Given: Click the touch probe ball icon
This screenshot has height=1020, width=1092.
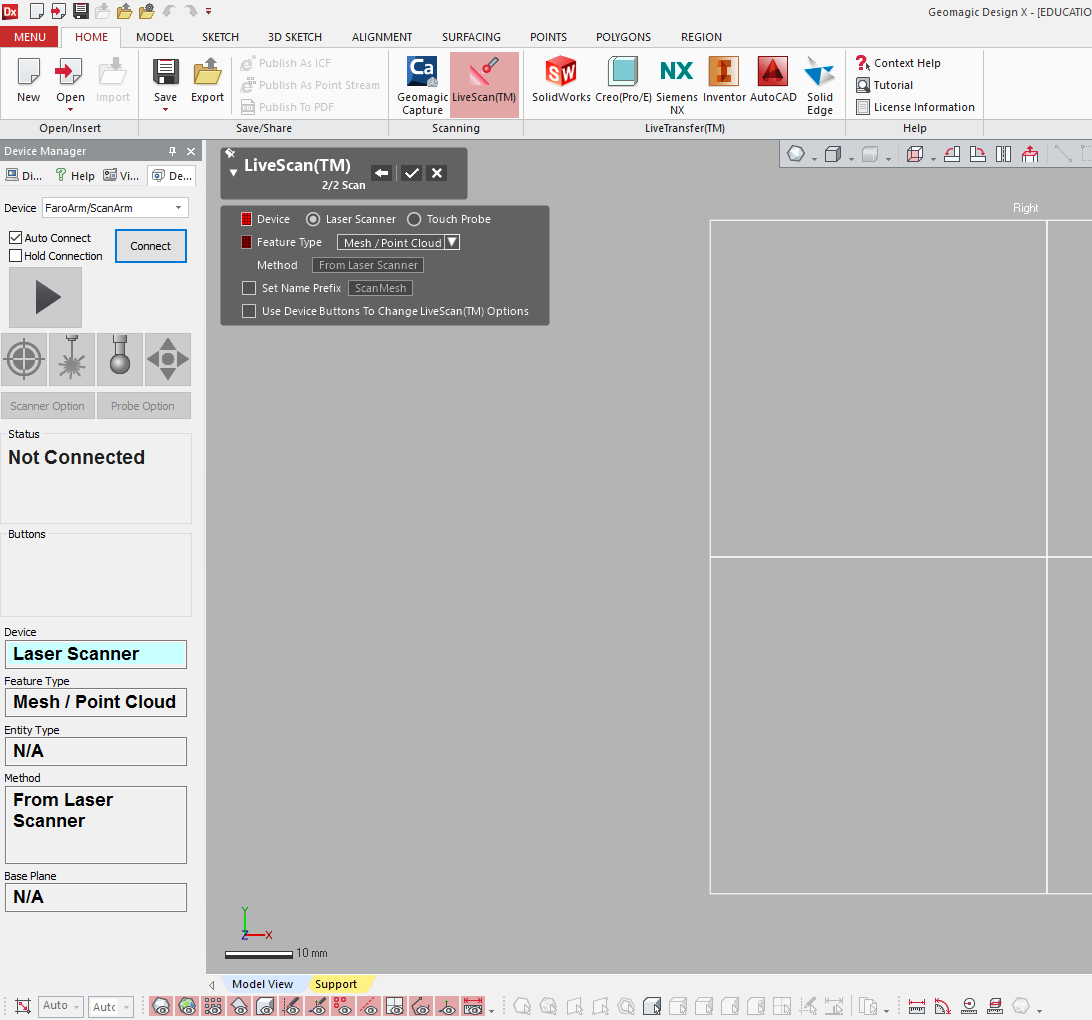Looking at the screenshot, I should (120, 359).
